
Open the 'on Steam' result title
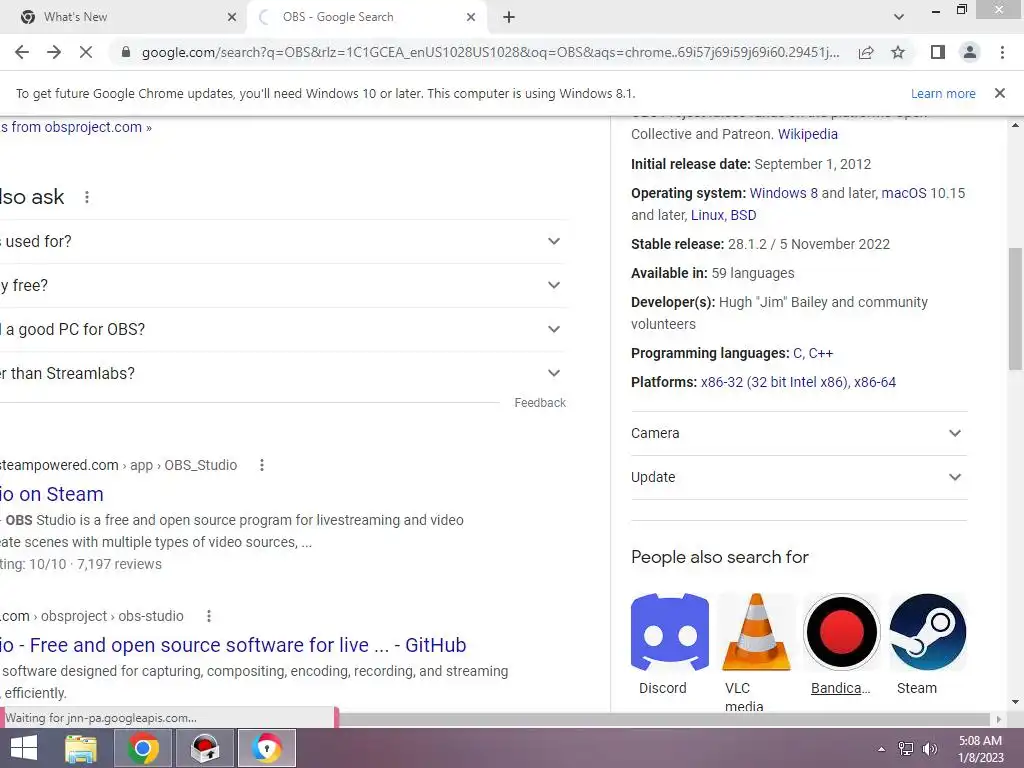click(x=52, y=494)
